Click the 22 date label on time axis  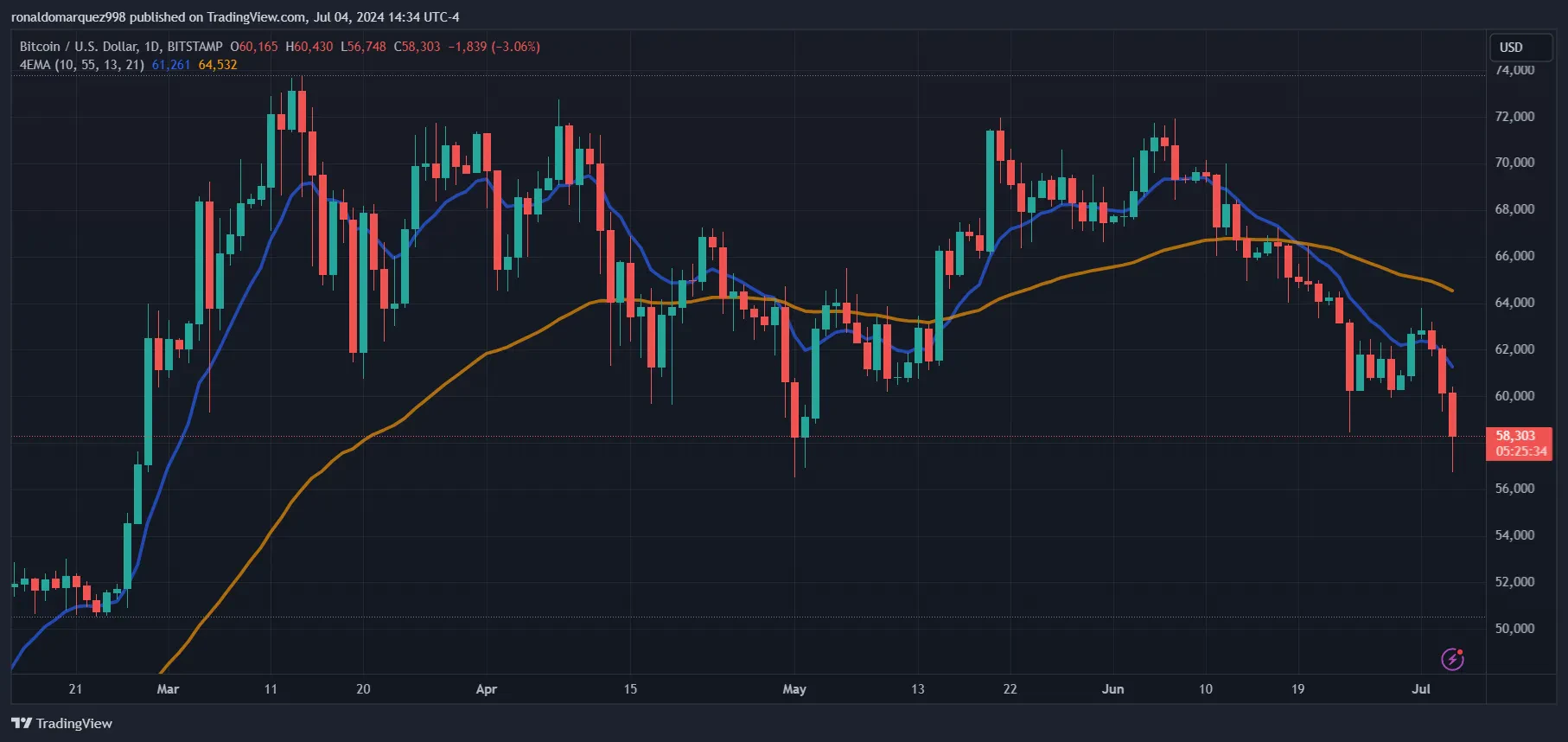pyautogui.click(x=1010, y=689)
